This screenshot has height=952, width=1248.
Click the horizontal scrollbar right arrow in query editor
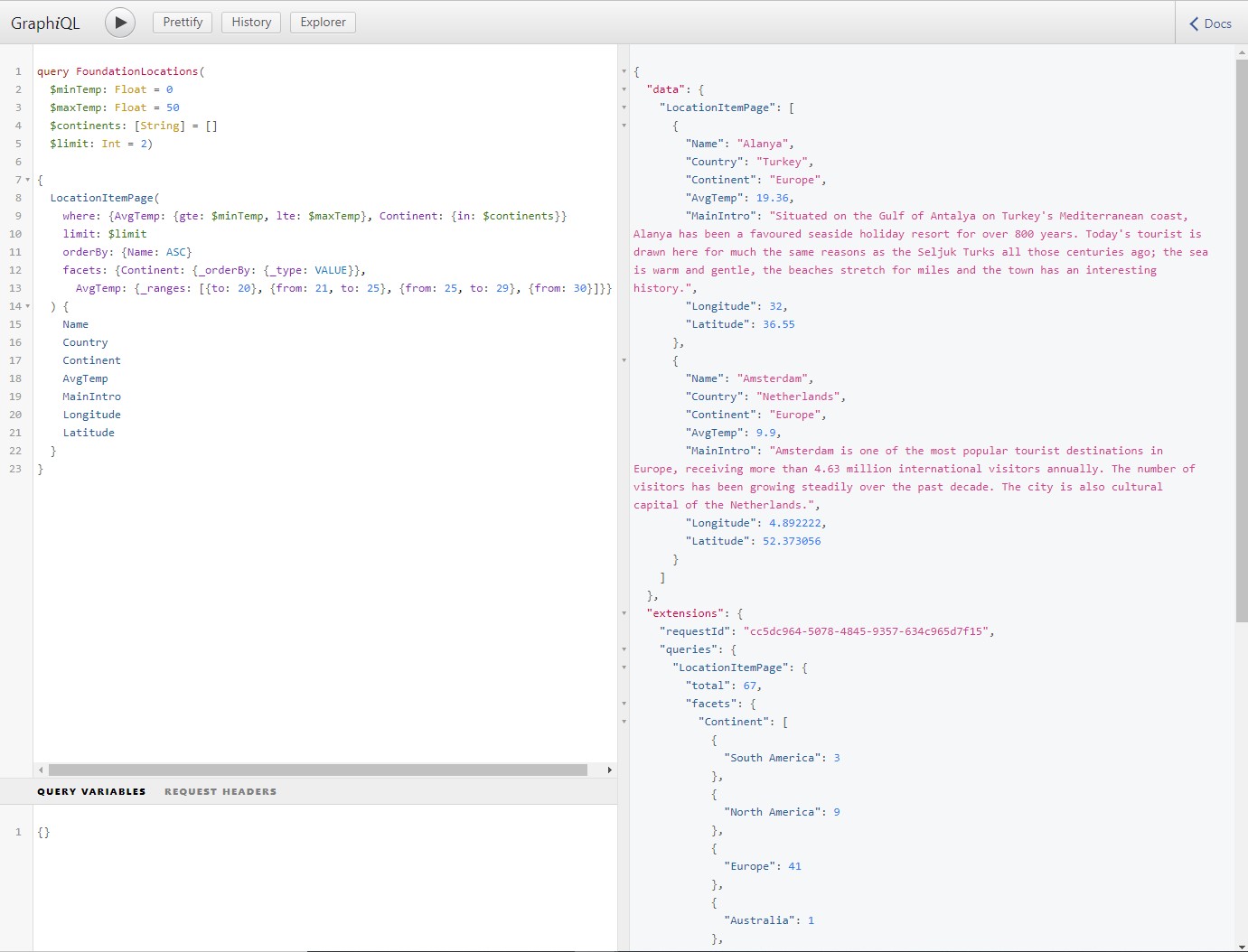(x=609, y=770)
